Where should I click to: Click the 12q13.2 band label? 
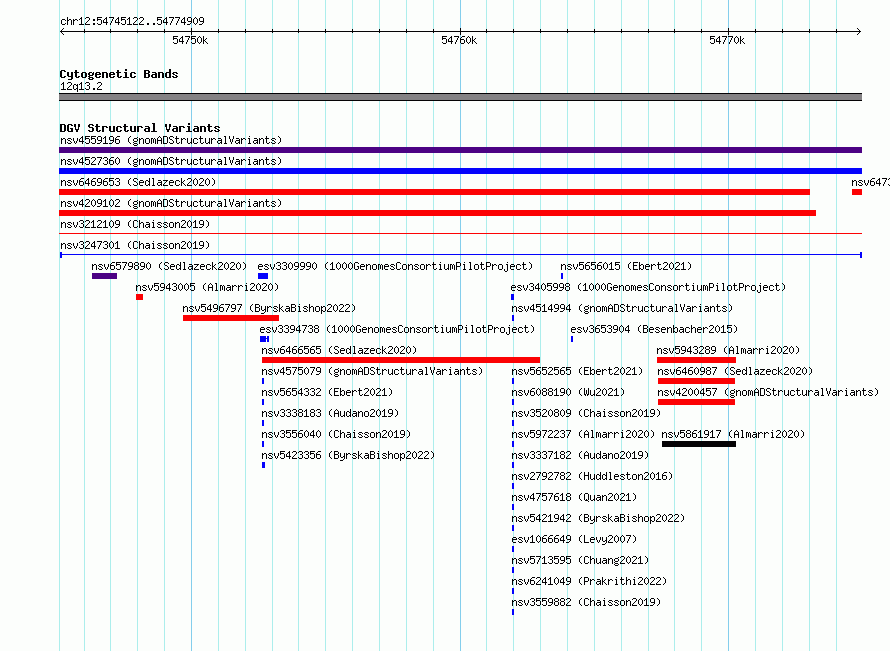(81, 86)
